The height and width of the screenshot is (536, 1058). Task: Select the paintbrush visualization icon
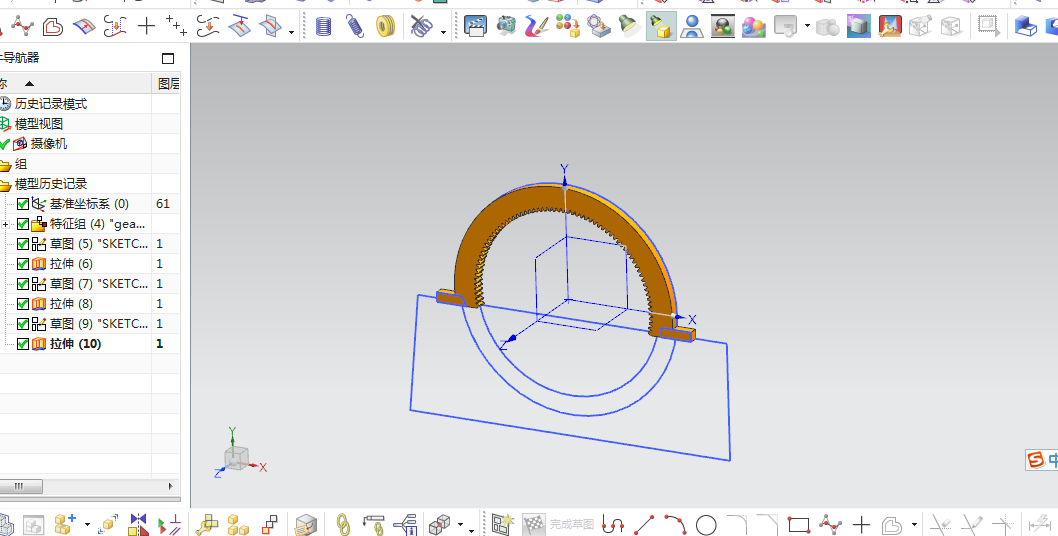coord(536,26)
